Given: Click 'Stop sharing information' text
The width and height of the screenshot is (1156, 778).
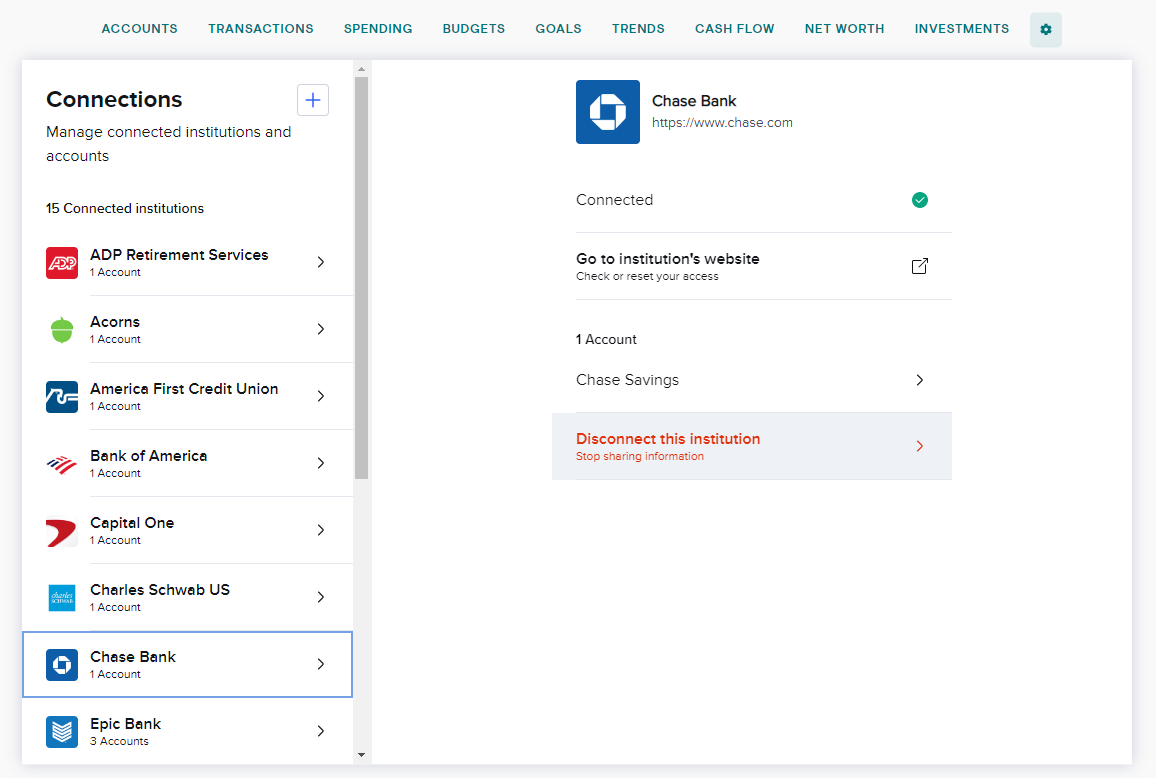Looking at the screenshot, I should (x=640, y=456).
